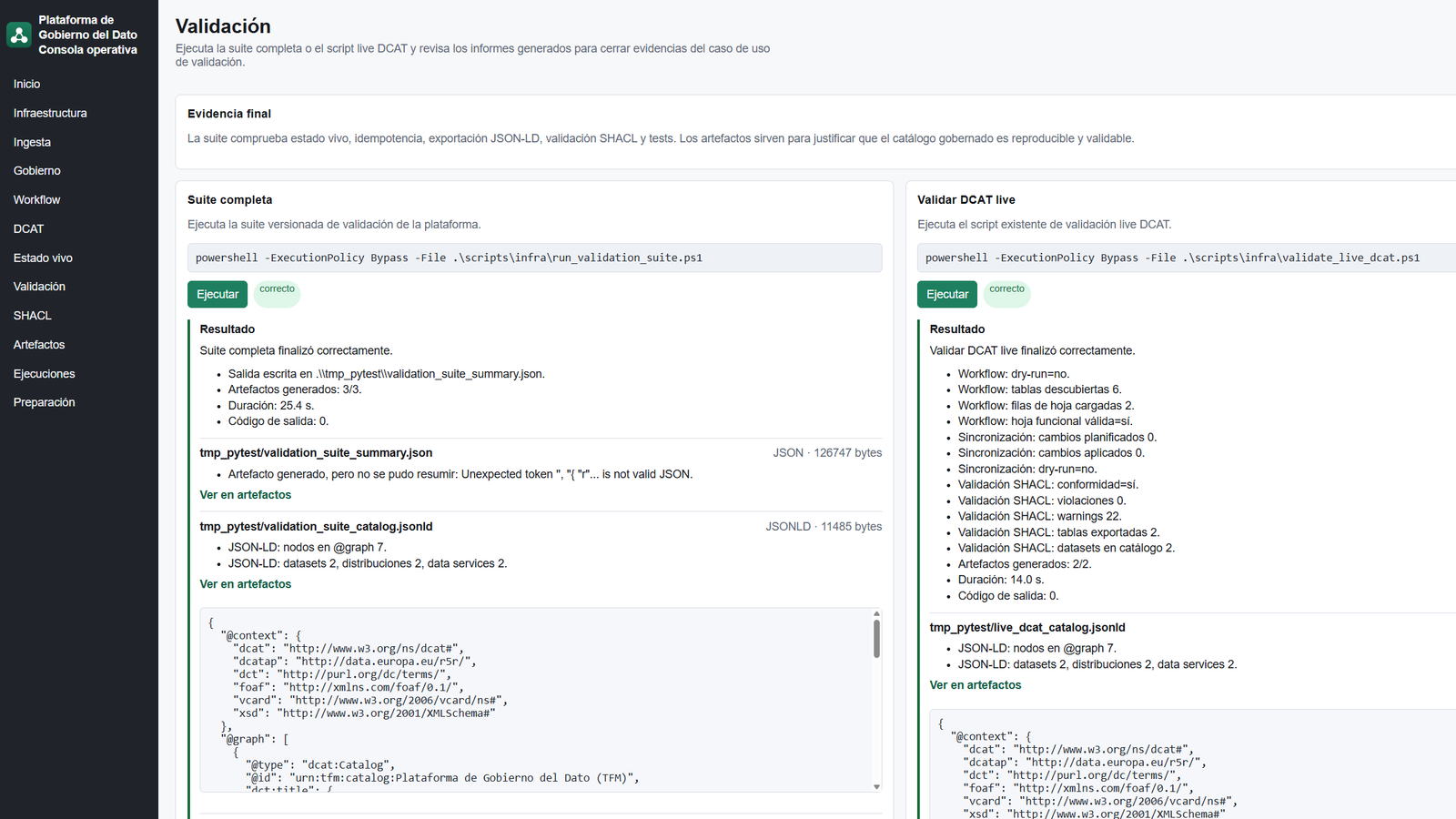1456x819 pixels.
Task: Select Ingesta from the sidebar
Action: (x=32, y=142)
